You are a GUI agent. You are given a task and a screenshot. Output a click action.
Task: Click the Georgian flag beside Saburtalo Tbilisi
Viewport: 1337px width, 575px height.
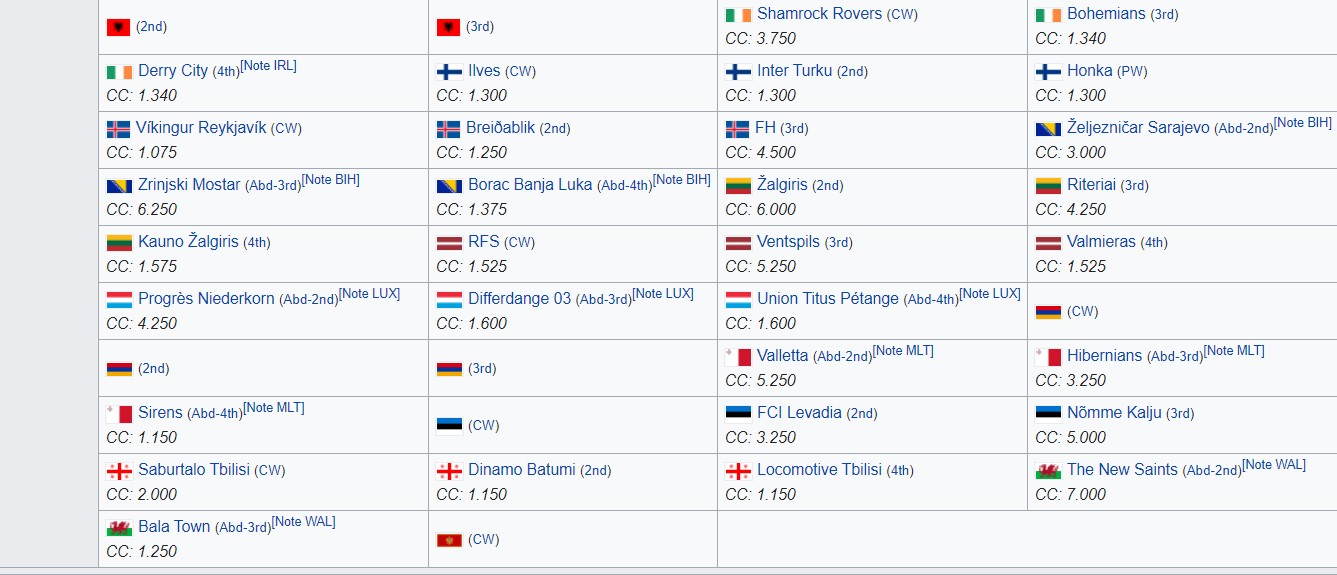(x=119, y=471)
